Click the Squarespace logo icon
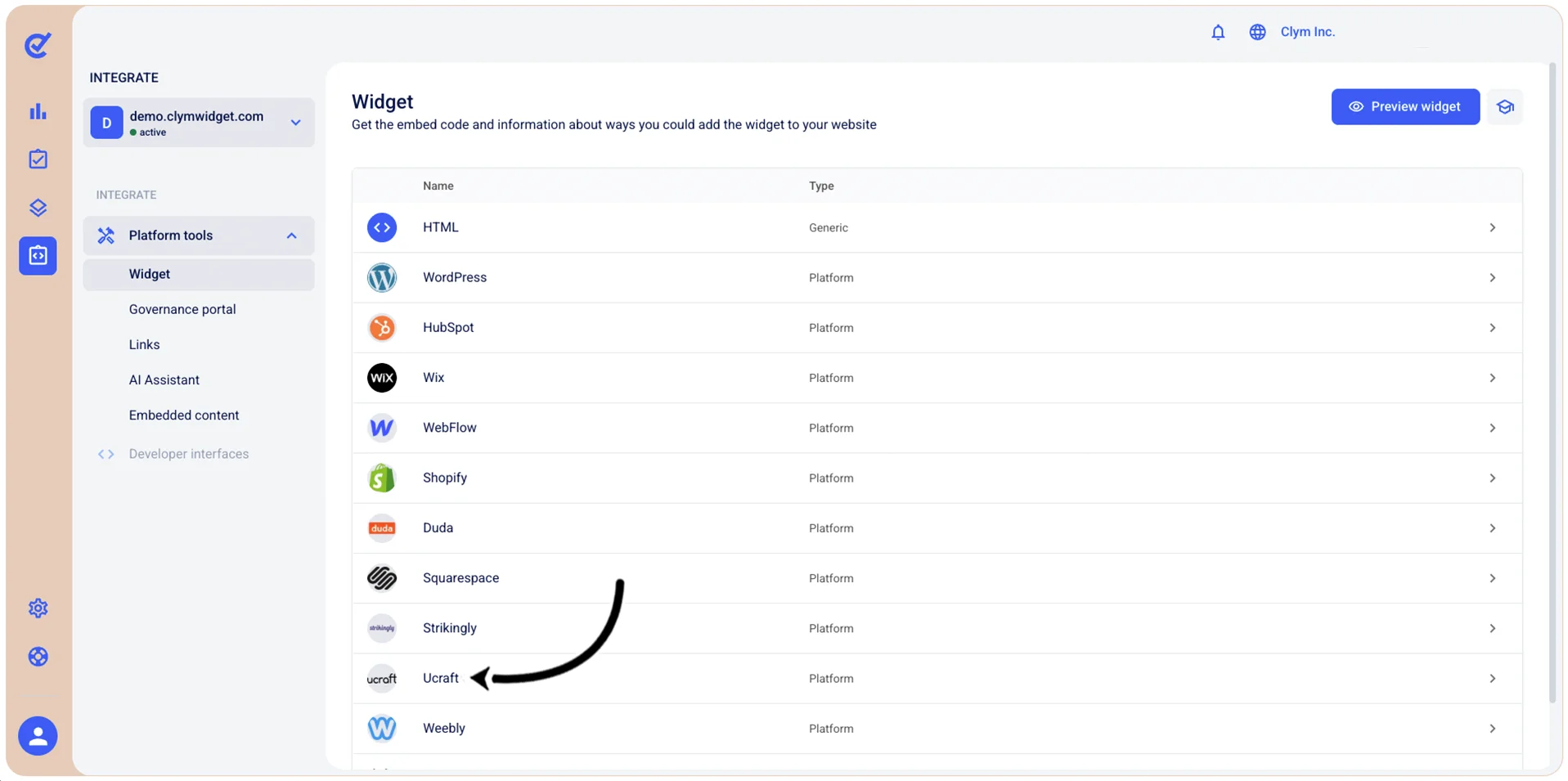1568x781 pixels. pos(382,578)
